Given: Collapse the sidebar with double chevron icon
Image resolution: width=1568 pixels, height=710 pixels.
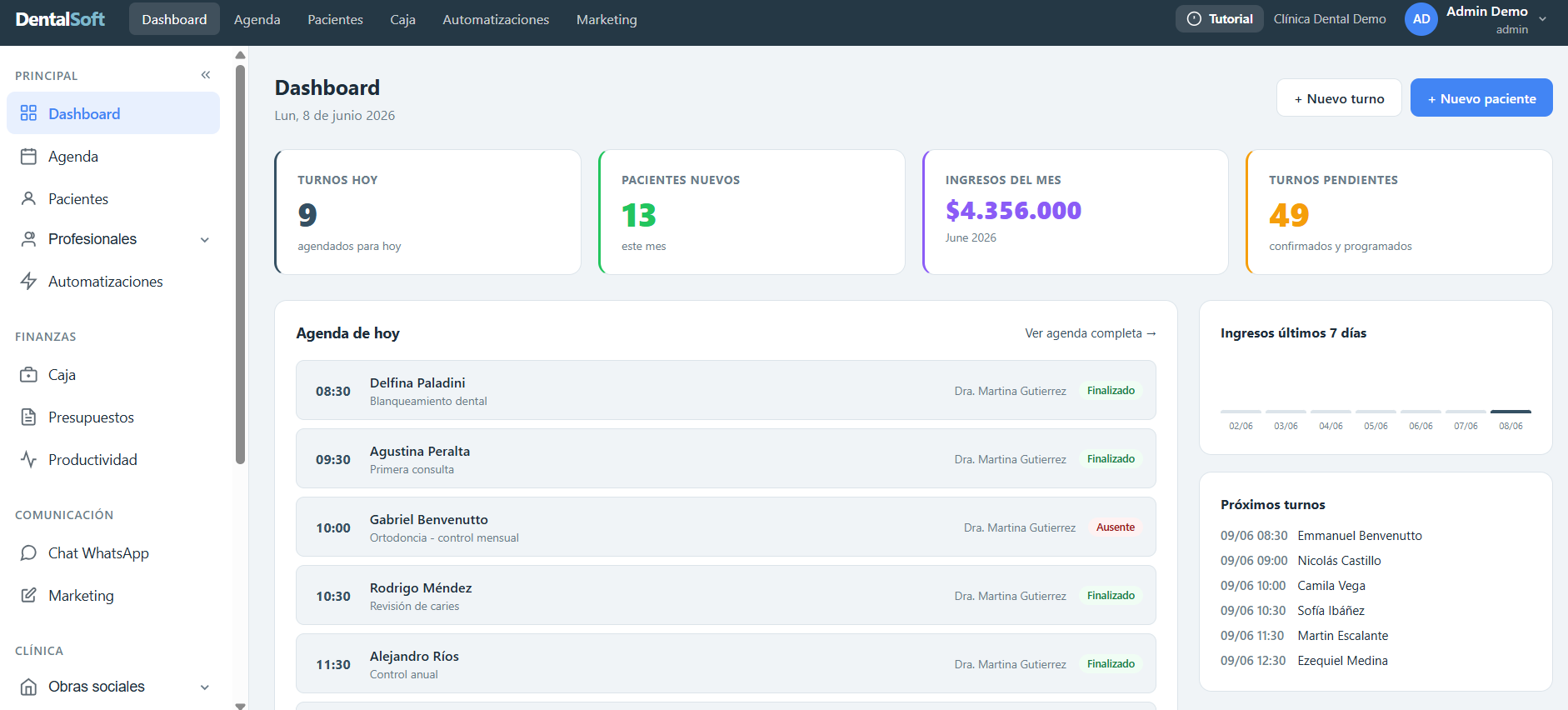Looking at the screenshot, I should 206,75.
